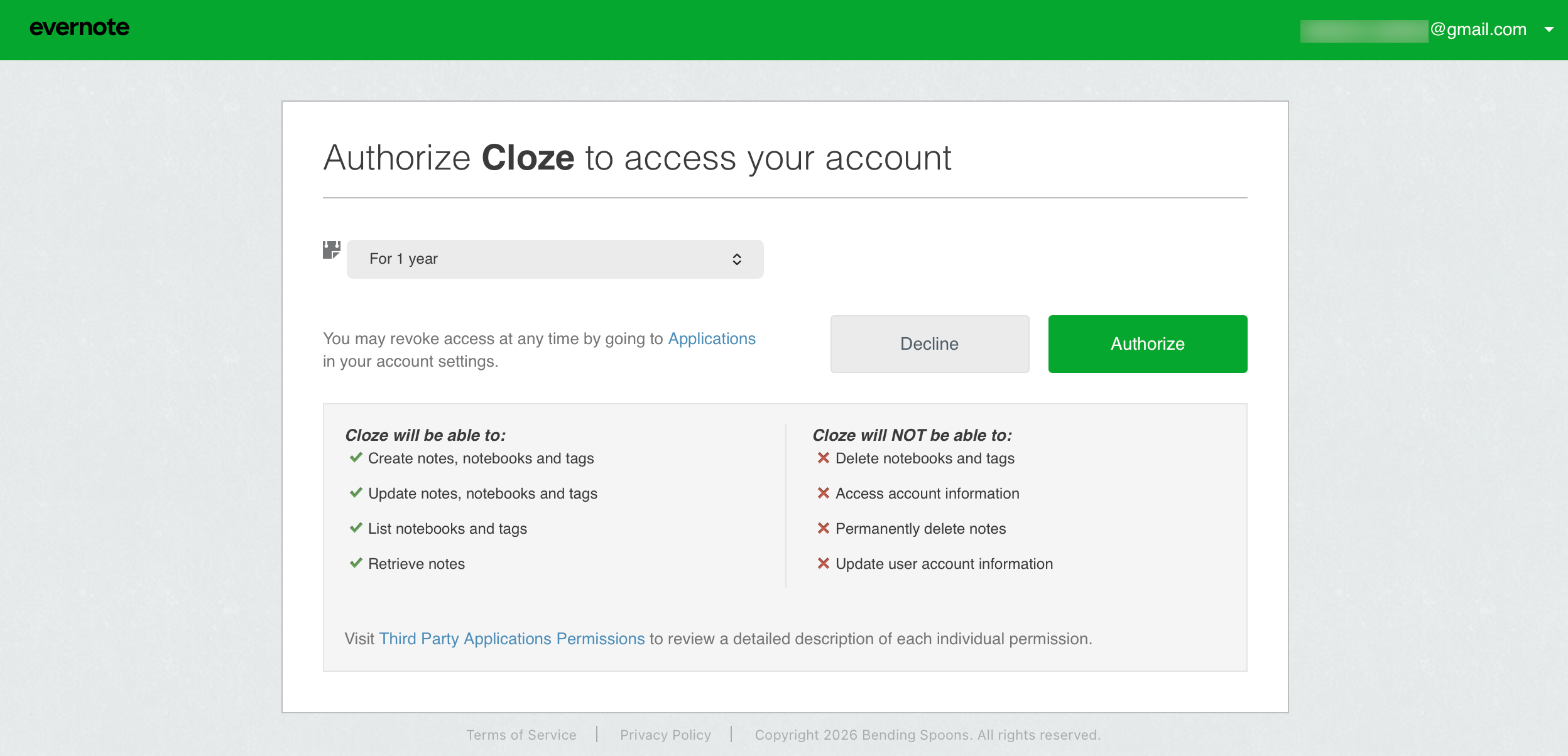Click the 'Create notes, notebooks and tags' text
This screenshot has width=1568, height=756.
coord(481,459)
